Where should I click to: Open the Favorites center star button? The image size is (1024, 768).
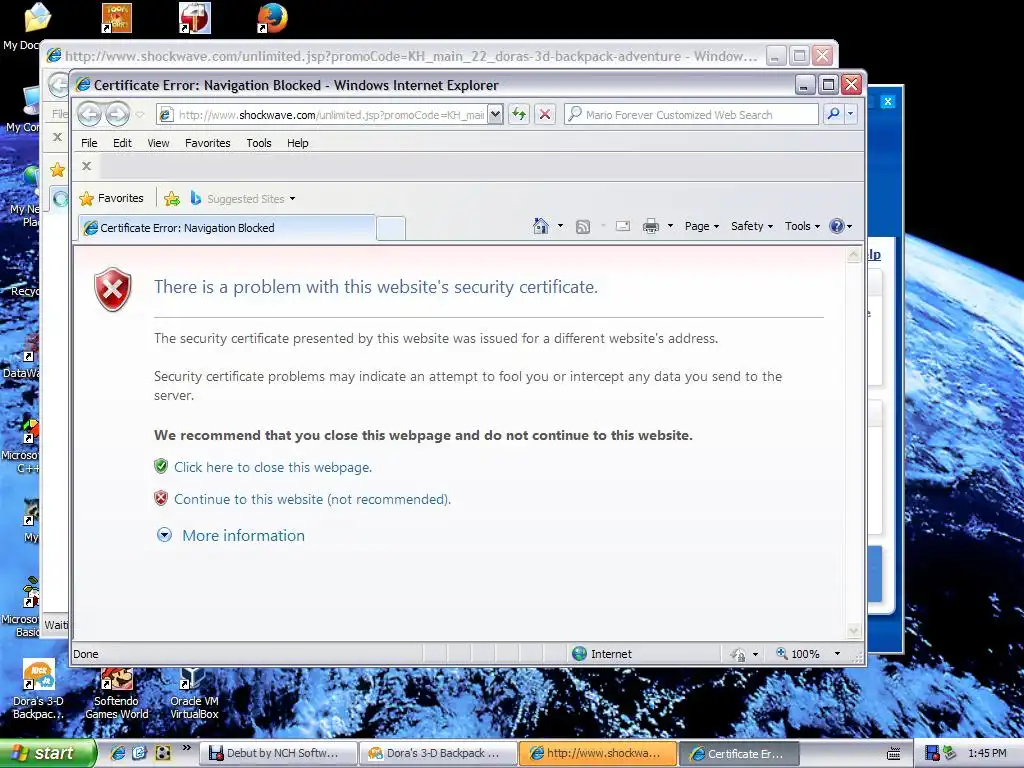(112, 198)
